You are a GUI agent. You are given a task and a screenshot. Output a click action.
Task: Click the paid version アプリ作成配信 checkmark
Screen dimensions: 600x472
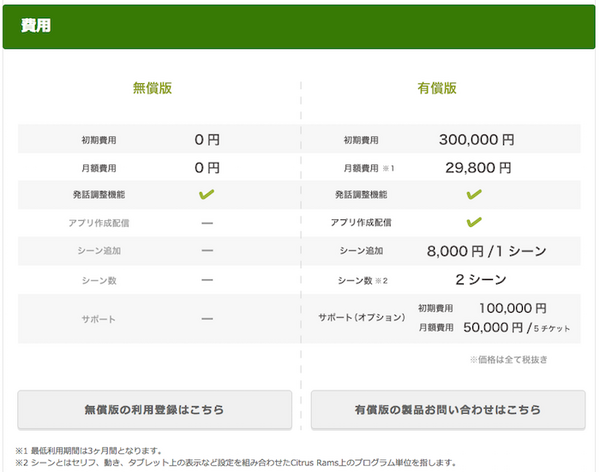(474, 222)
